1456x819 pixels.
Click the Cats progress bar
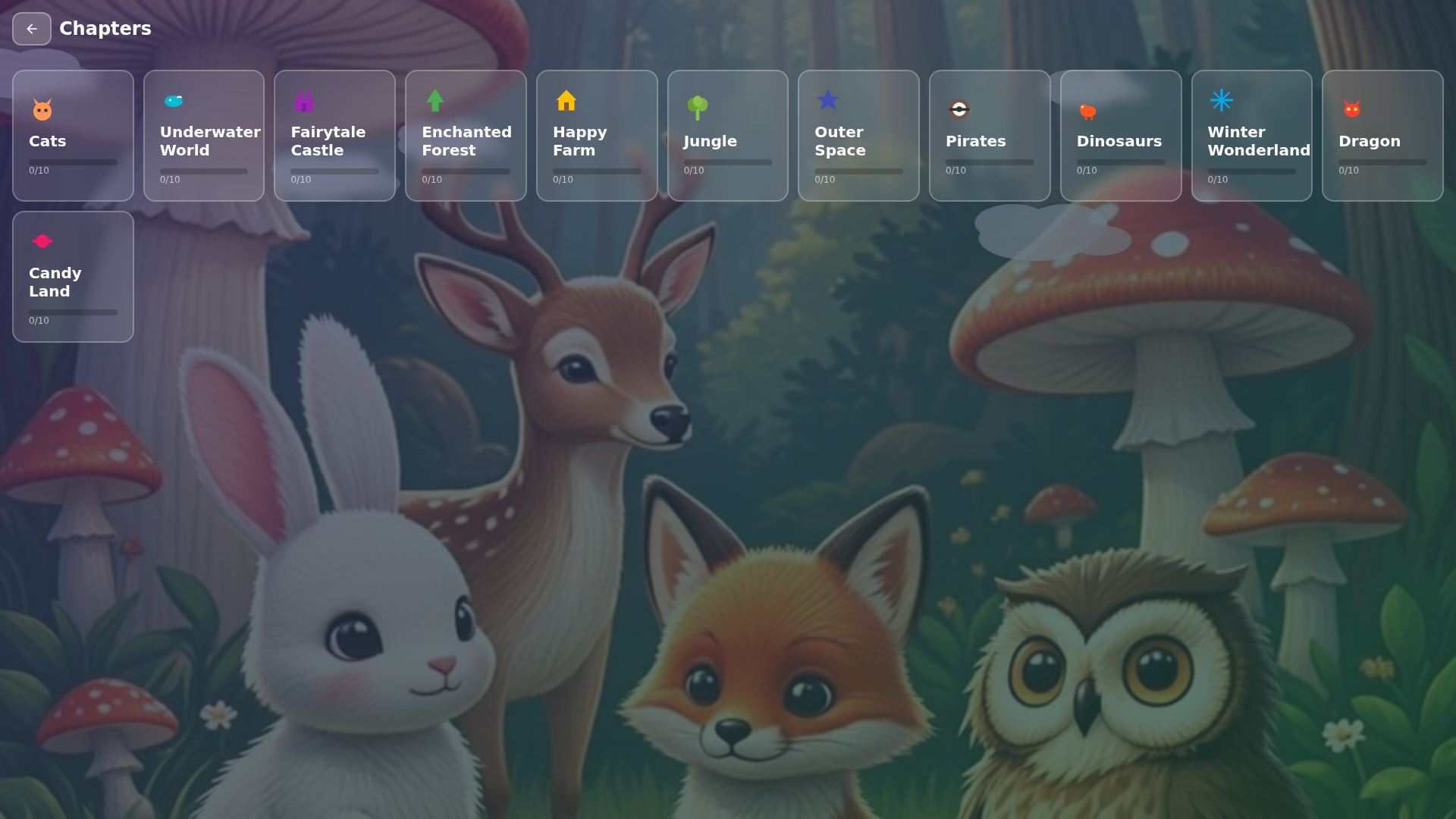pos(73,162)
